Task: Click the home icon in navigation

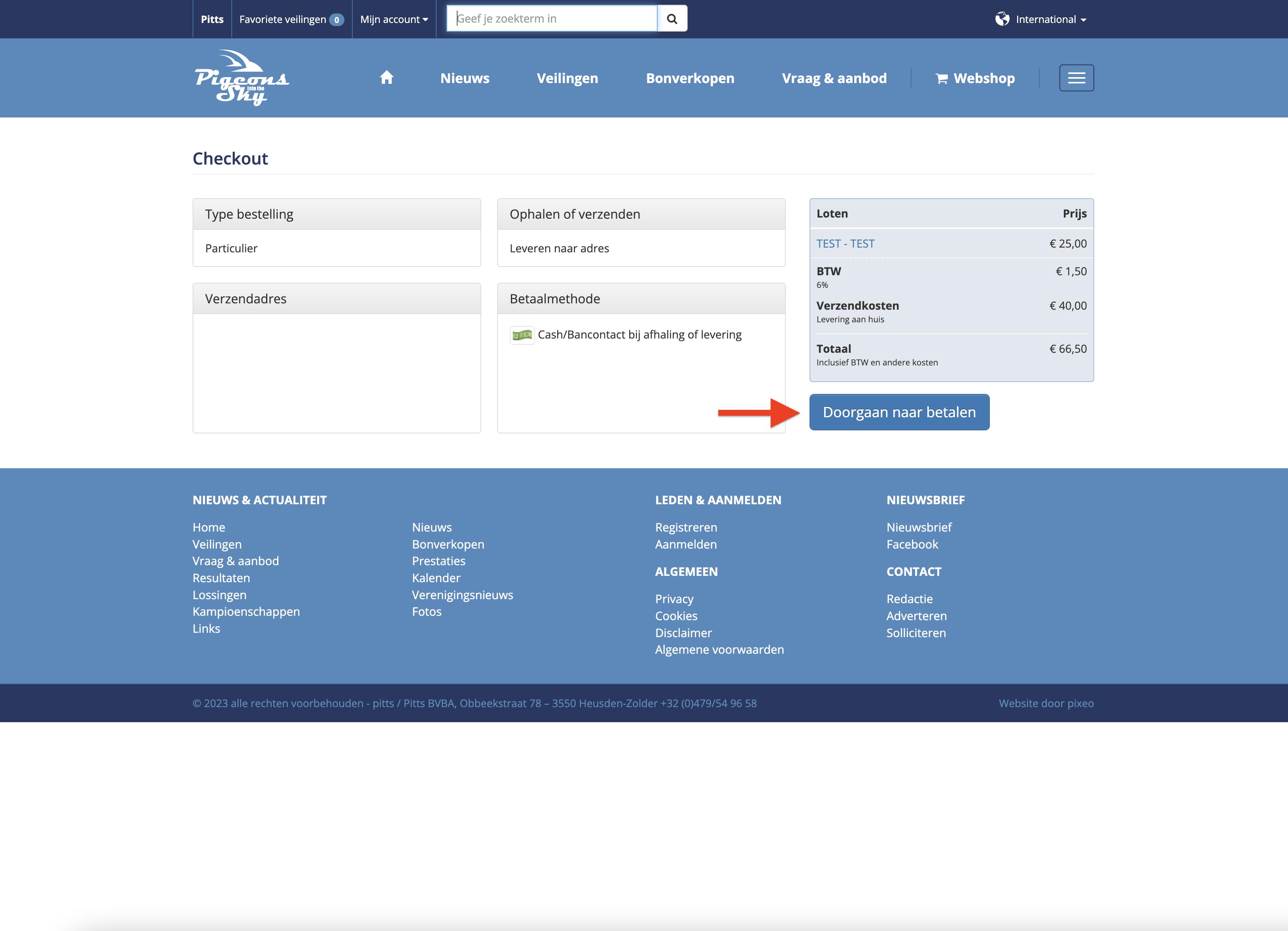Action: click(387, 78)
